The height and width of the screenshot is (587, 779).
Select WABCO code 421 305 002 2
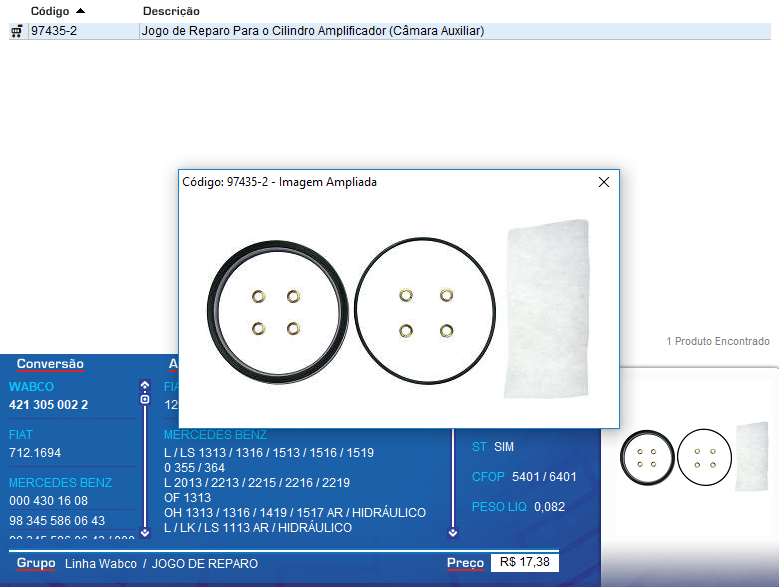tap(49, 405)
